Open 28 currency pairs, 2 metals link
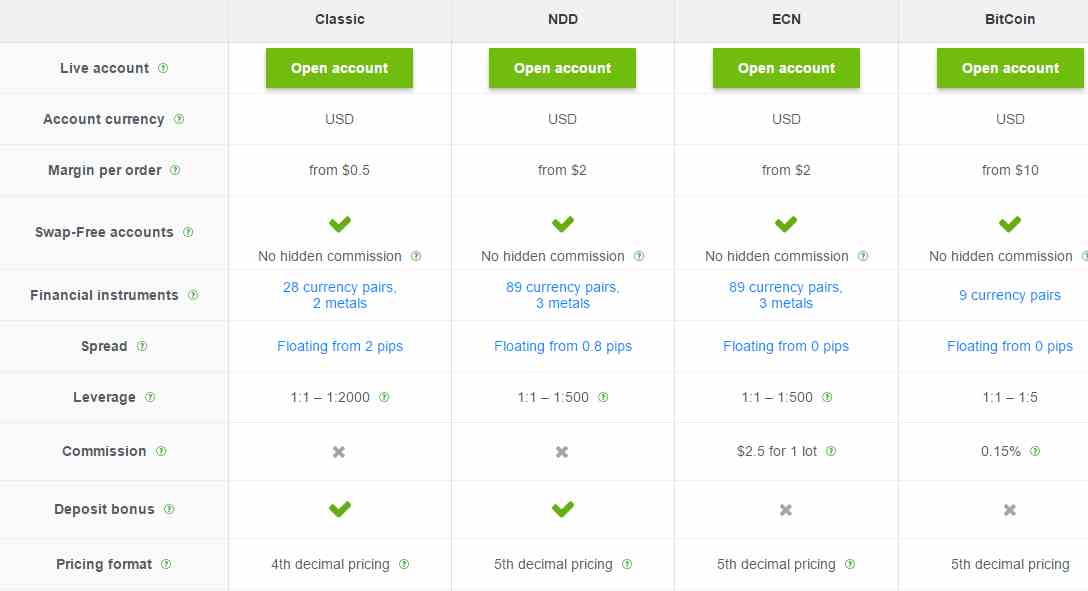This screenshot has width=1088, height=591. pos(339,295)
